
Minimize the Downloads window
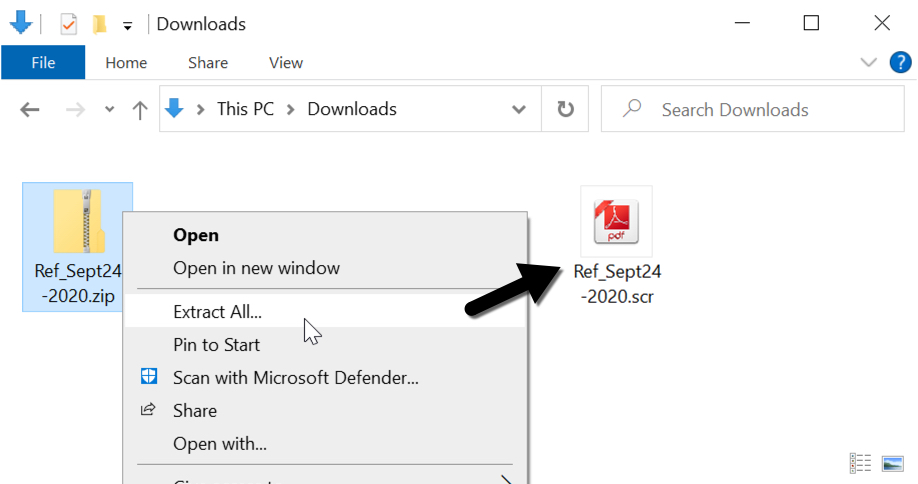pos(742,23)
